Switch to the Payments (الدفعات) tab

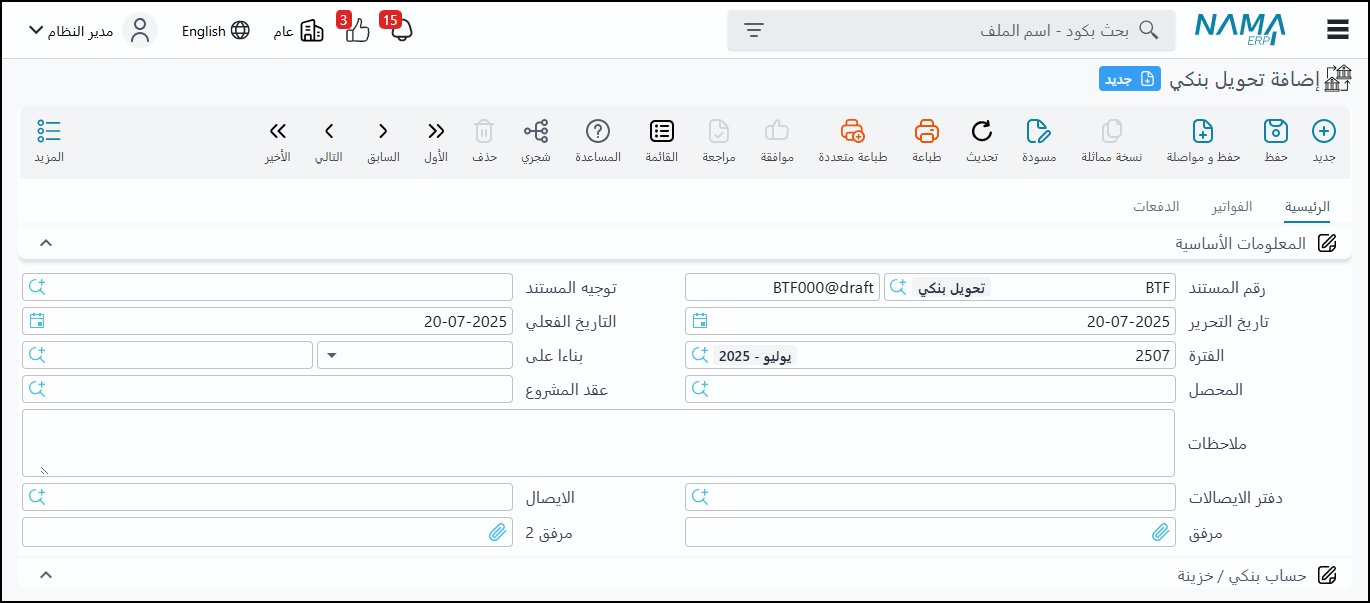pyautogui.click(x=1156, y=207)
